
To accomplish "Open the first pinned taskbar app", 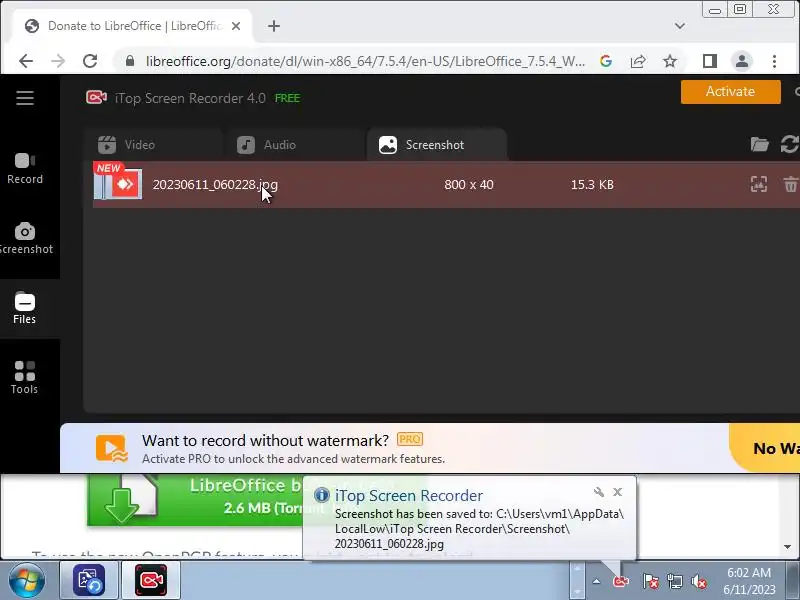I will [x=89, y=581].
